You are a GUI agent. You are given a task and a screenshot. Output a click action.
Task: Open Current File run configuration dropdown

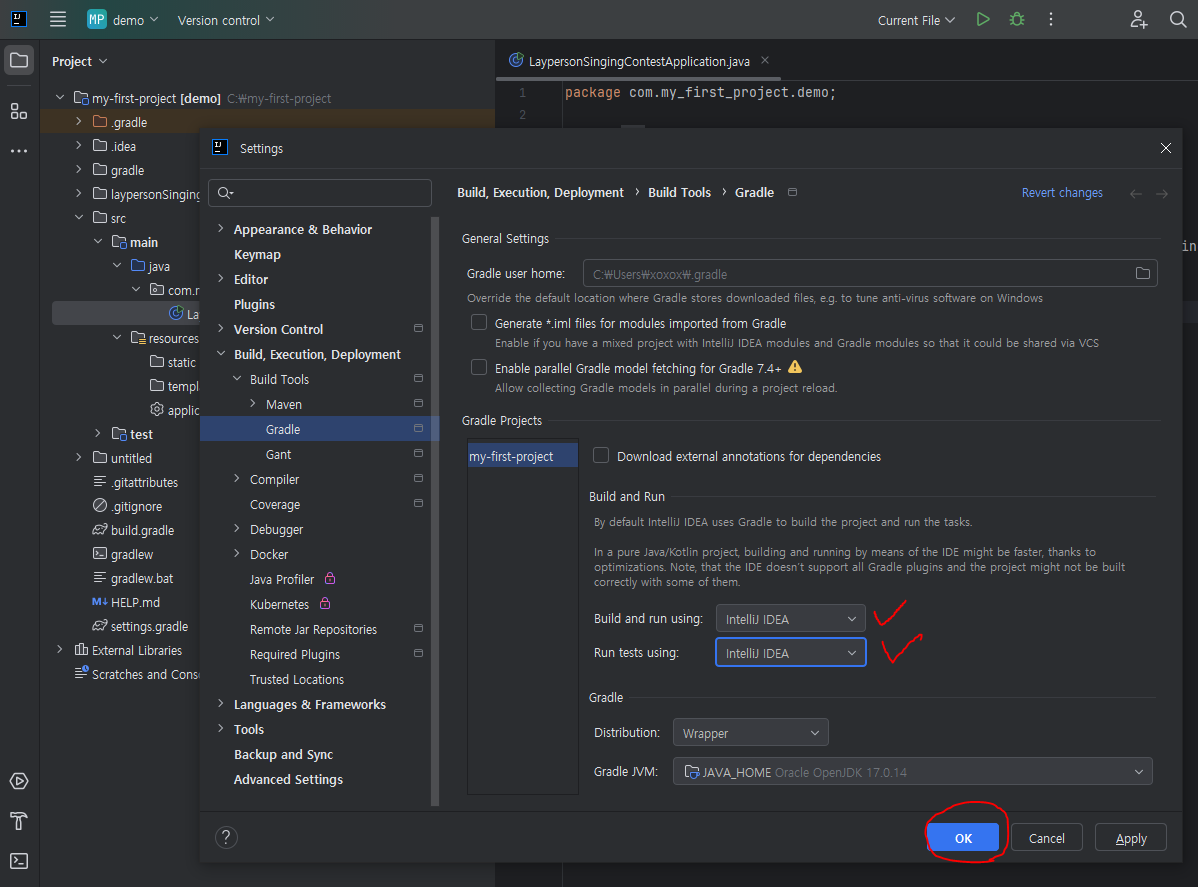tap(916, 20)
